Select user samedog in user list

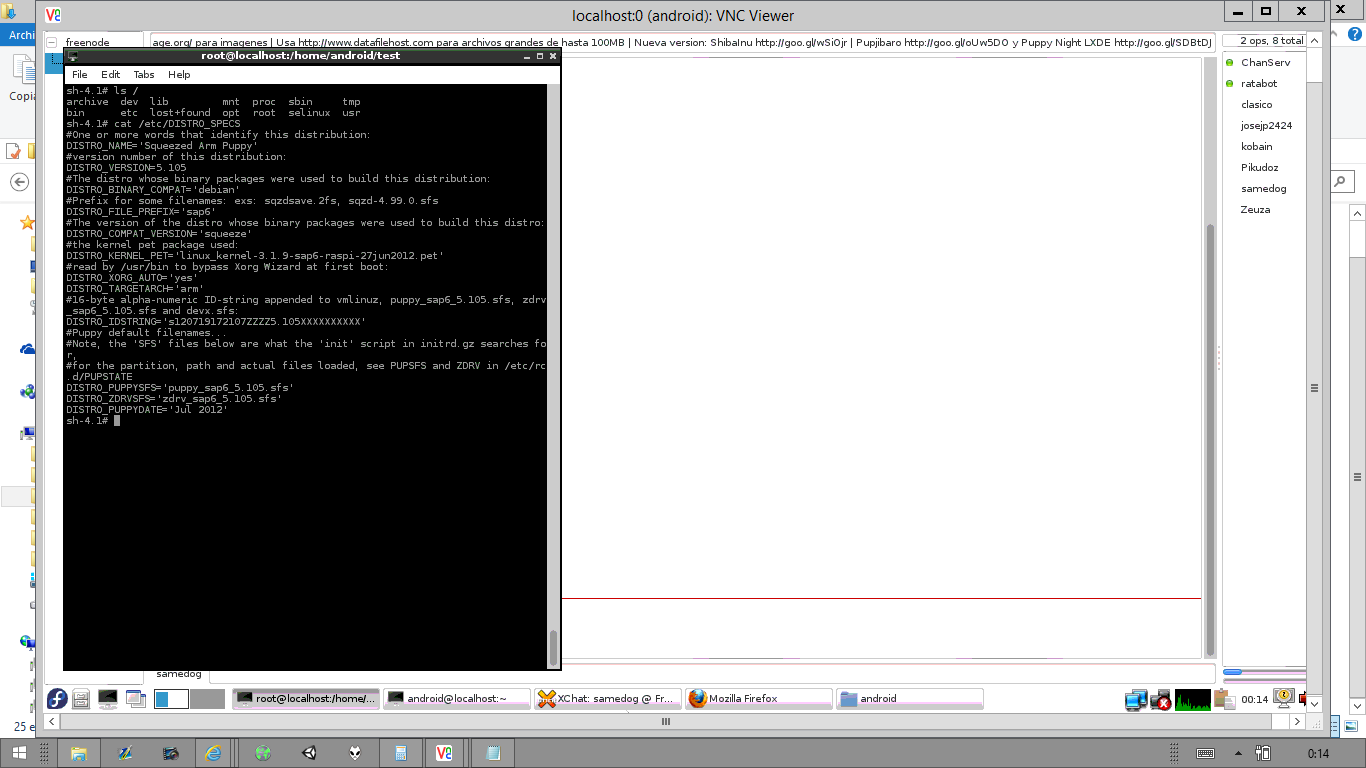(x=1265, y=188)
